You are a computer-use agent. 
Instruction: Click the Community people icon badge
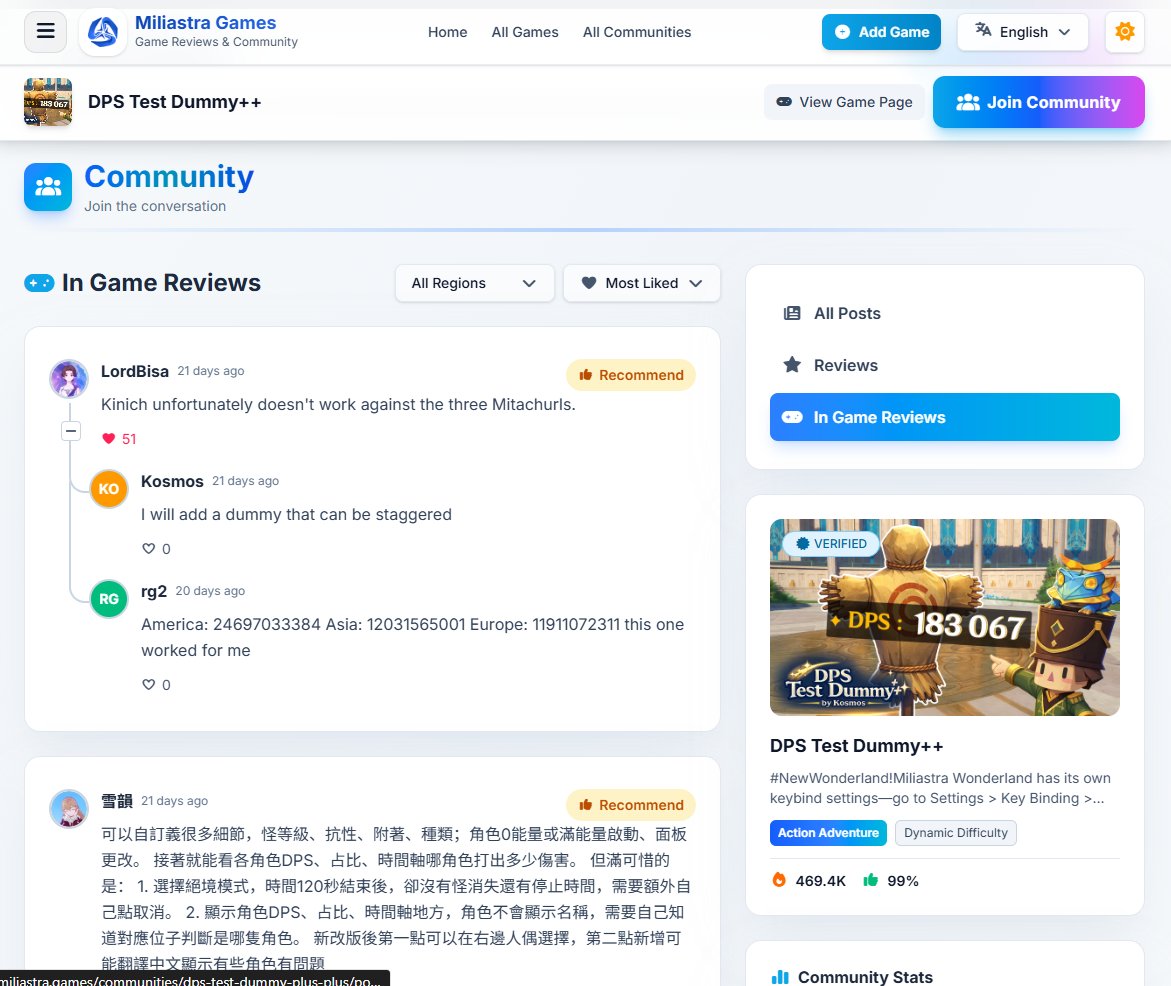pyautogui.click(x=48, y=187)
